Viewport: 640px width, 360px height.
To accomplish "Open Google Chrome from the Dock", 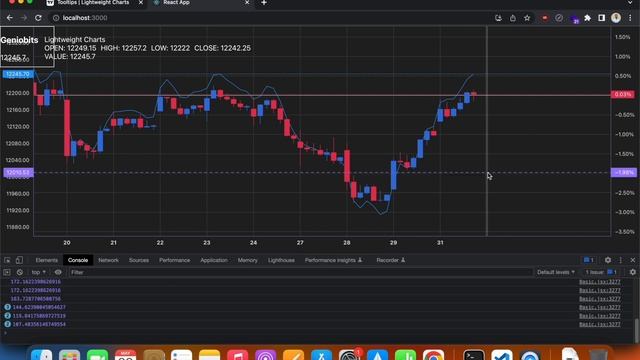I will (x=433, y=355).
